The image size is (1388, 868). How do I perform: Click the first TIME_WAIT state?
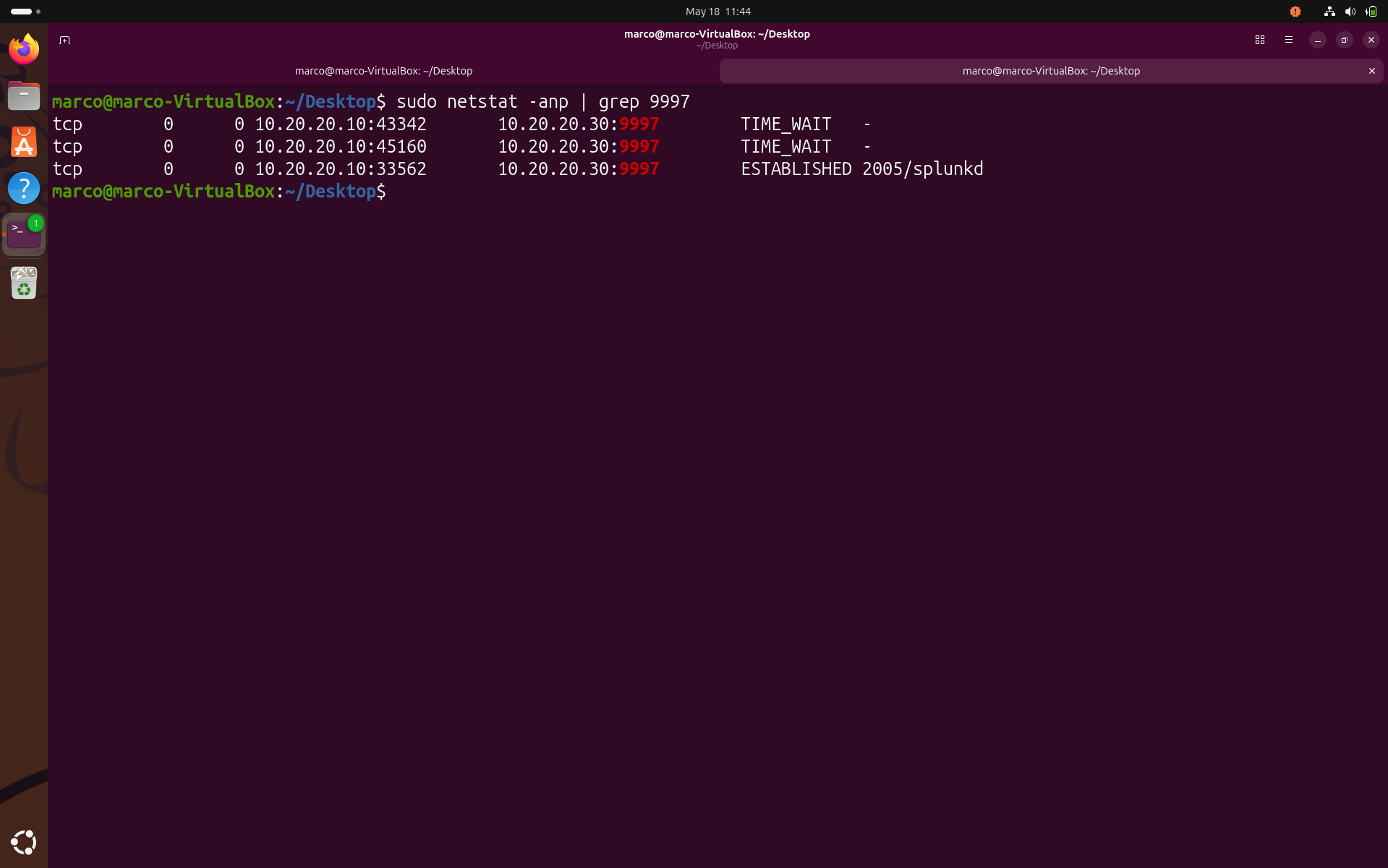[786, 124]
